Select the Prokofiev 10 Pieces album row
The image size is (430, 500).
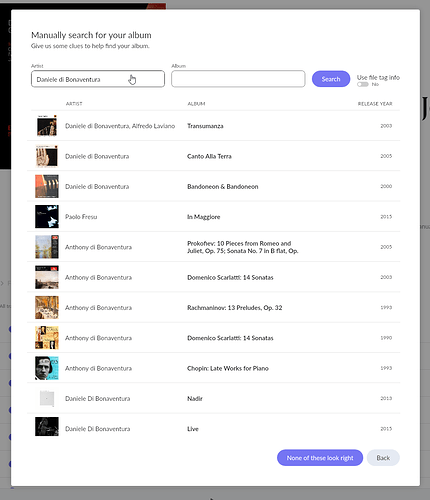[214, 247]
